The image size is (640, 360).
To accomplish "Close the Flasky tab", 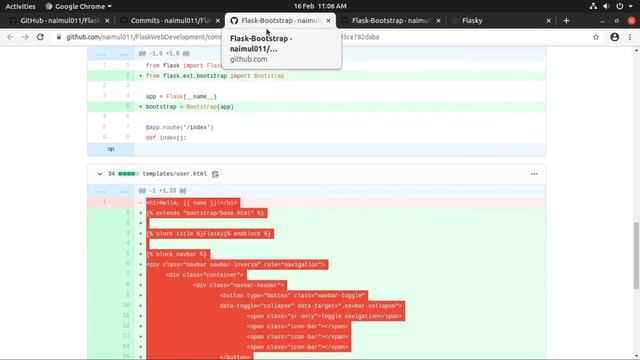I will coord(549,20).
